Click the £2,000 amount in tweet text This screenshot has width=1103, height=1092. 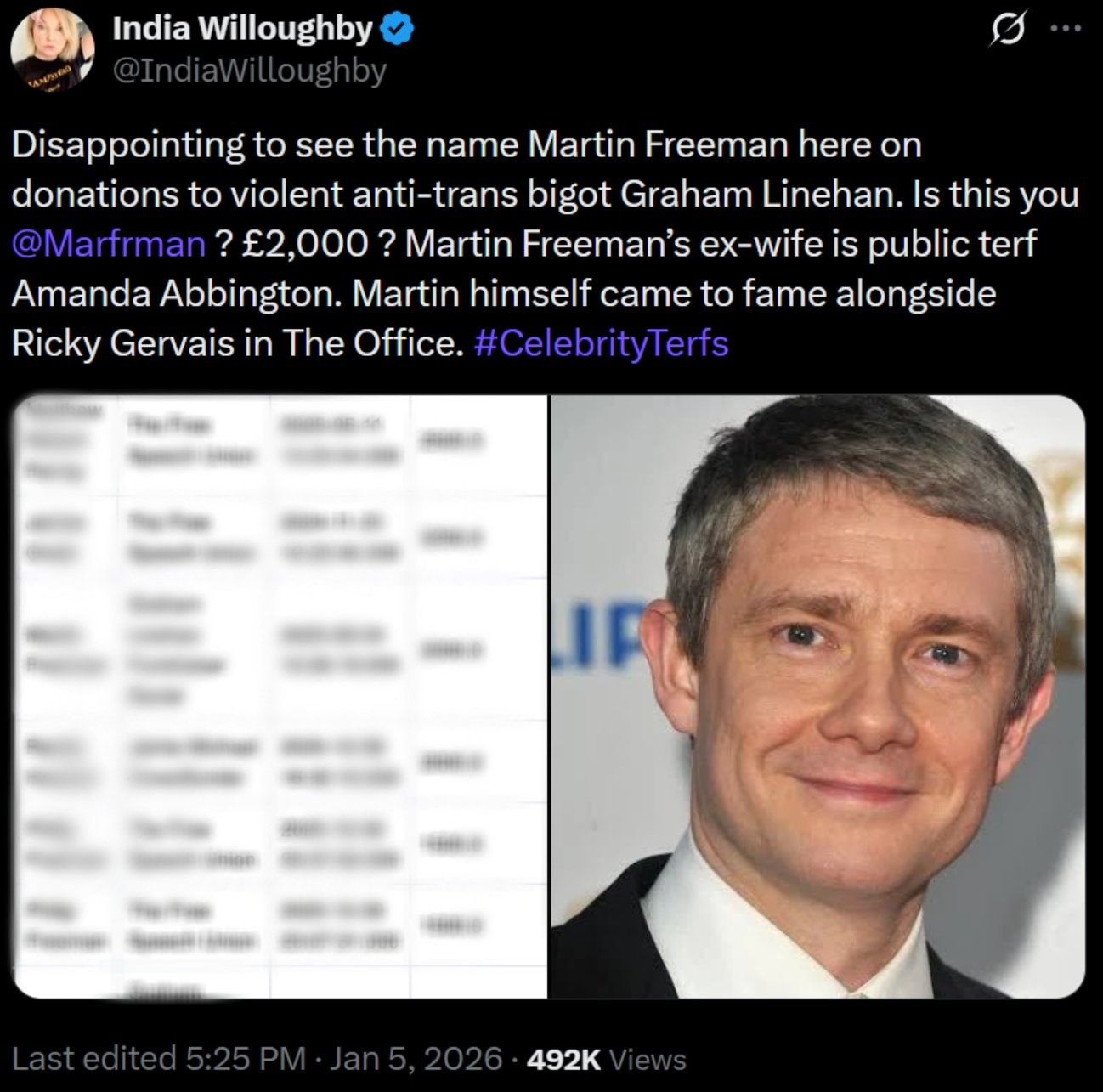(305, 244)
